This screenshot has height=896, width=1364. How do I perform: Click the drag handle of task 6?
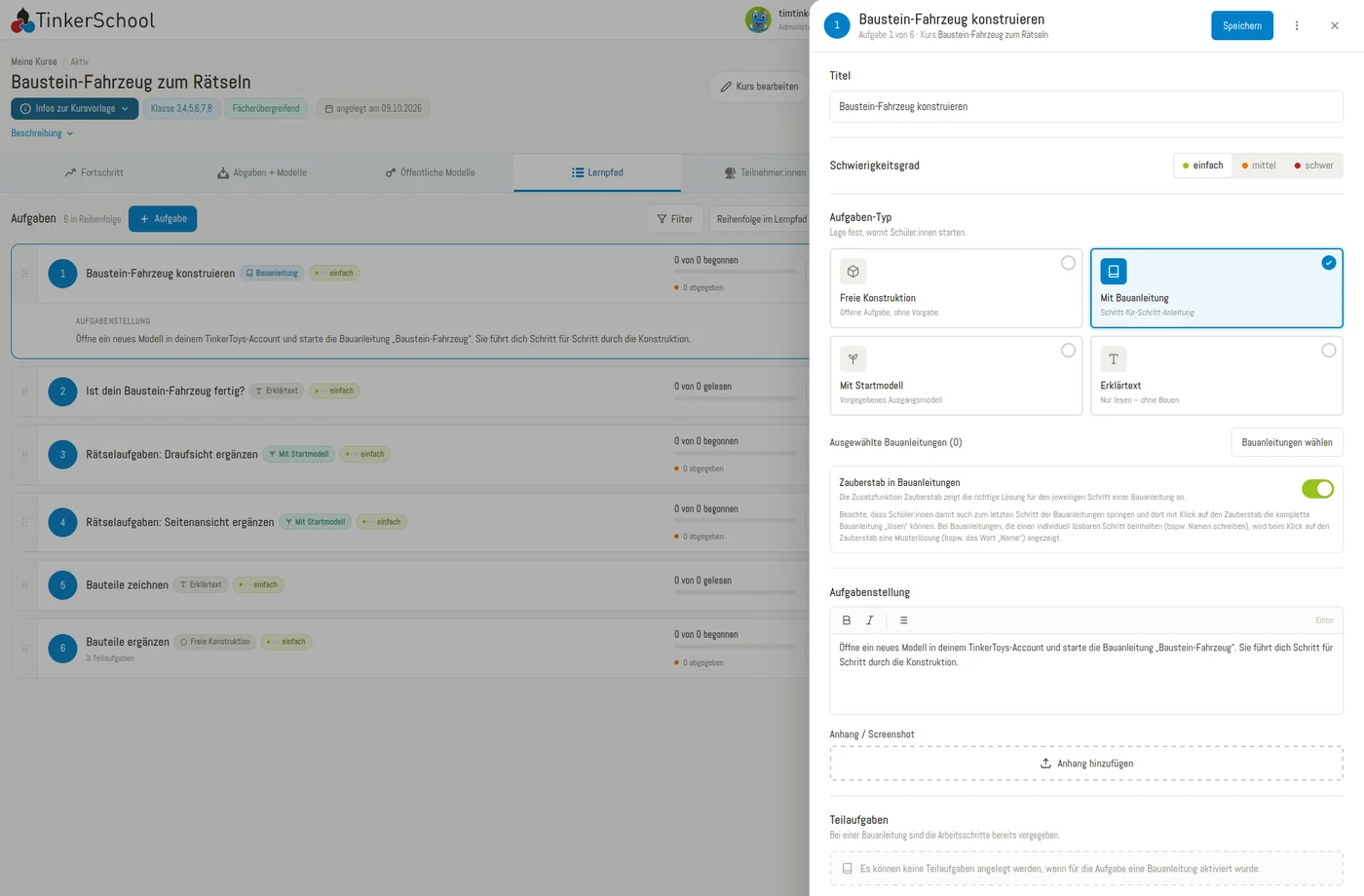[25, 649]
